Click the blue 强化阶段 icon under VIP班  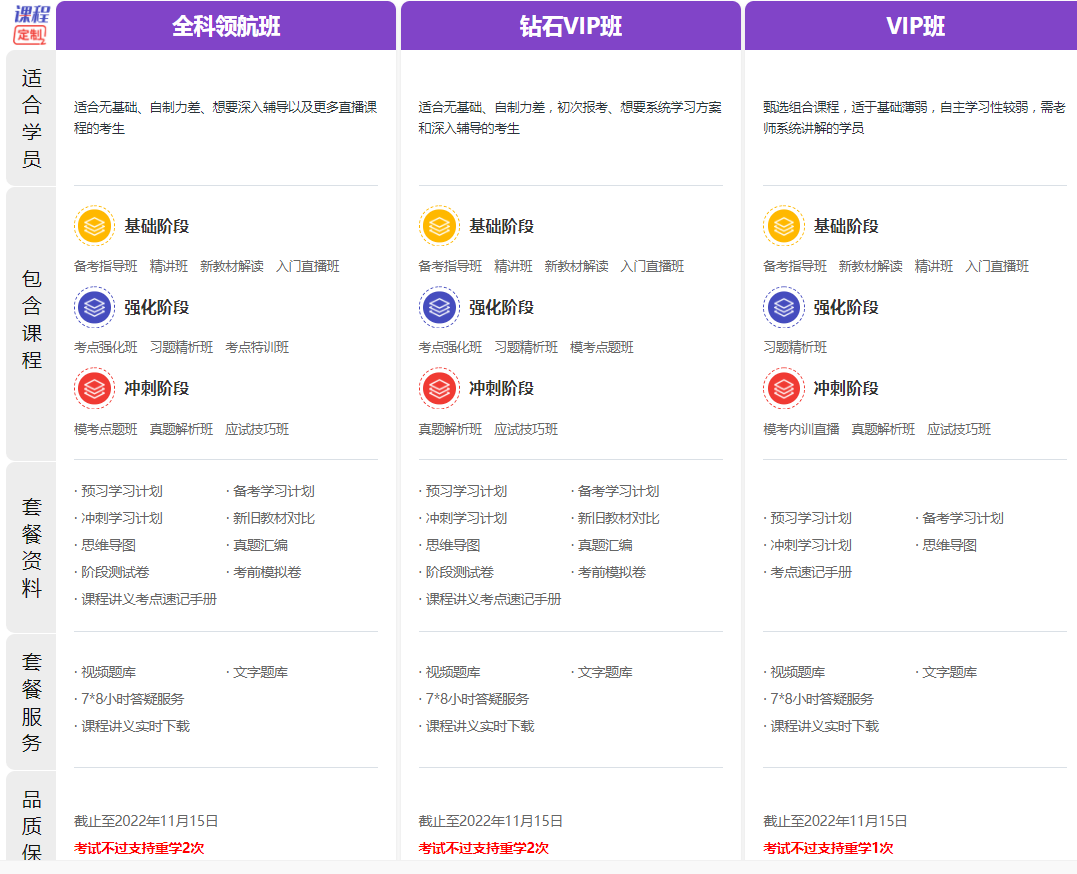pos(784,307)
